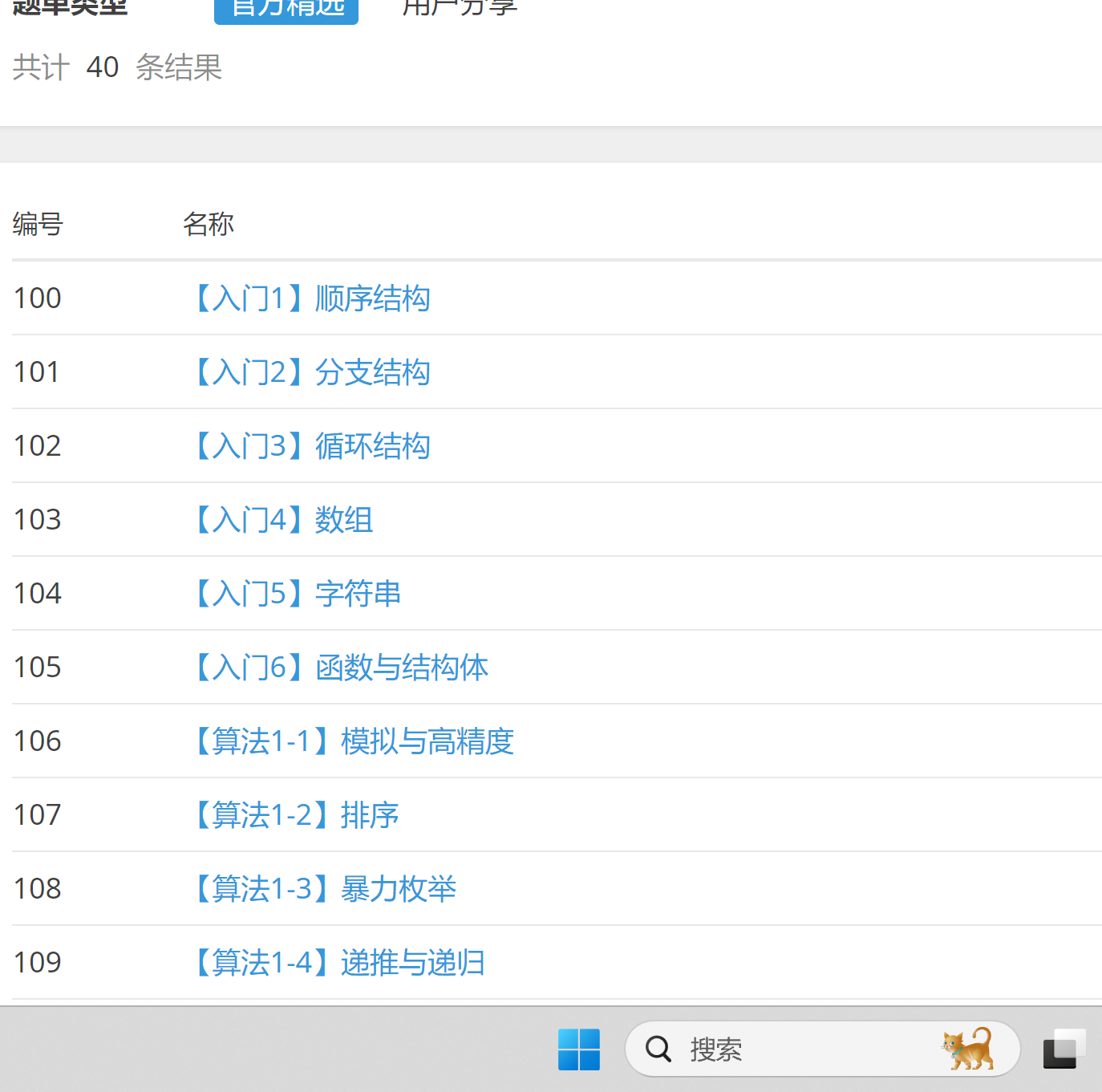The height and width of the screenshot is (1092, 1102).
Task: Click the 编号 column header
Action: [x=38, y=224]
